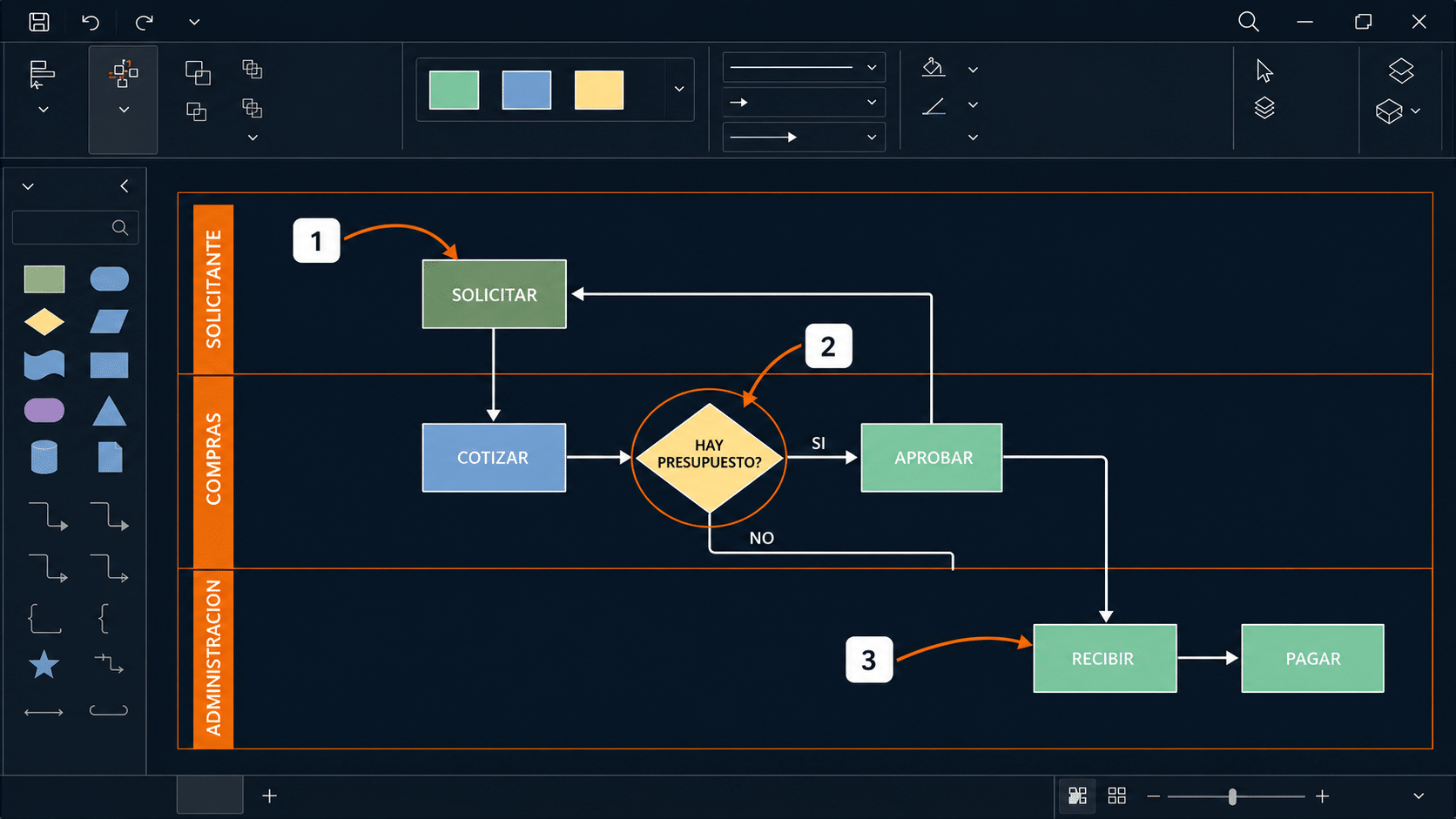Select the COMPRAS swimlane header
Viewport: 1456px width, 819px height.
coord(213,472)
